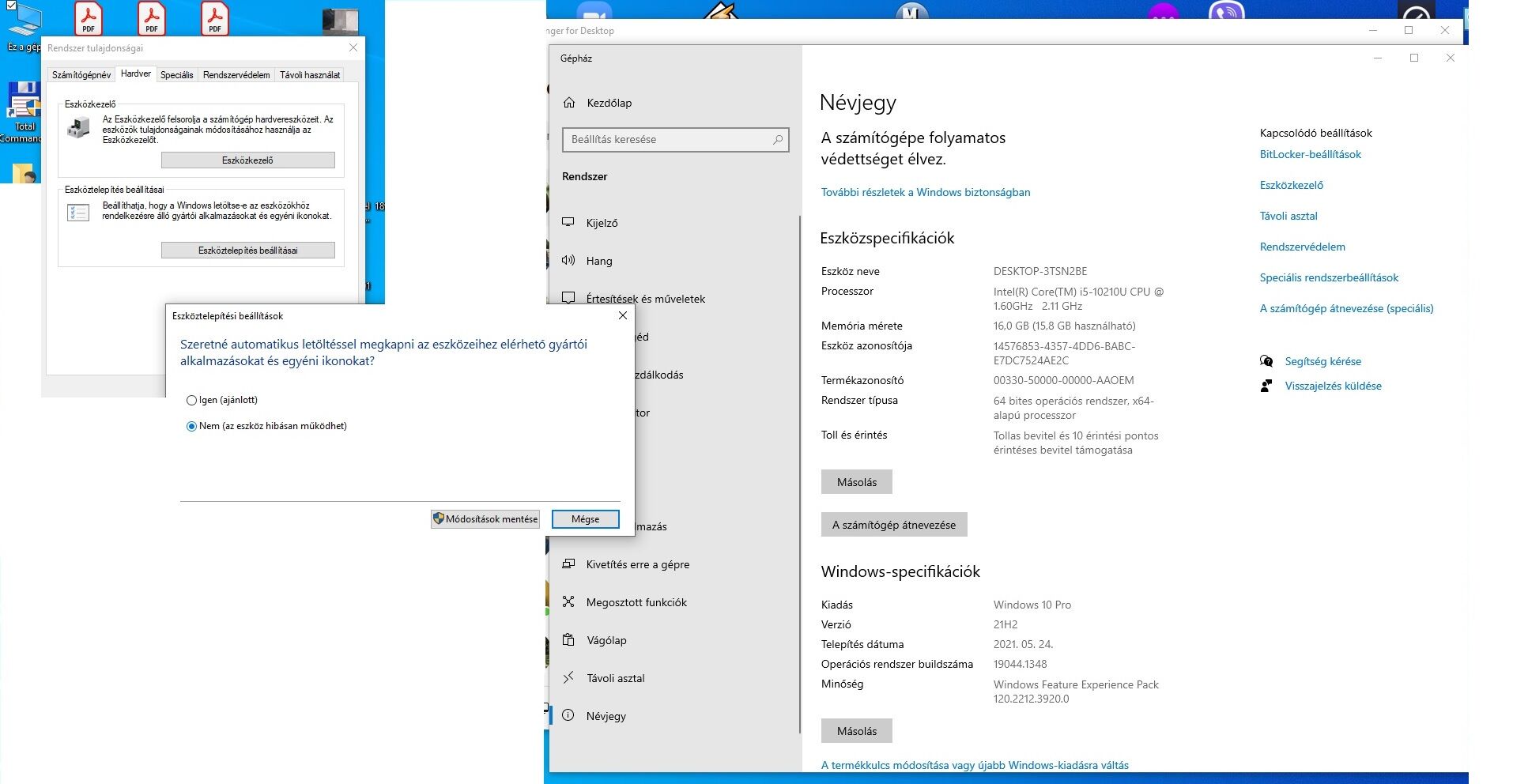
Task: Open Rendszervédelem related settings link
Action: pyautogui.click(x=1303, y=247)
